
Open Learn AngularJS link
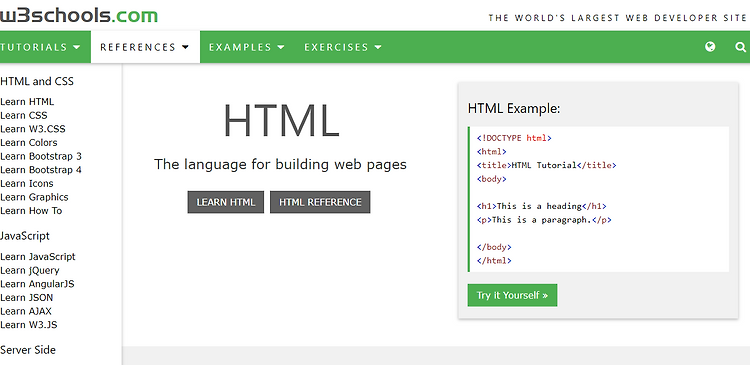[37, 284]
